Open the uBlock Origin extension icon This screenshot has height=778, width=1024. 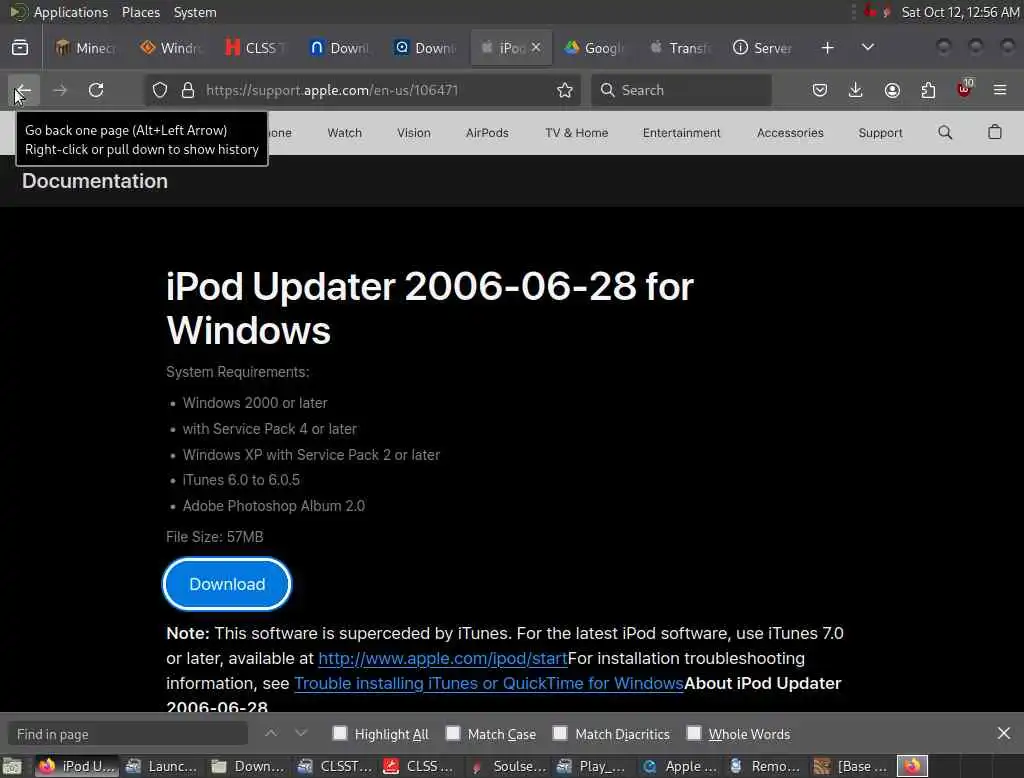965,89
